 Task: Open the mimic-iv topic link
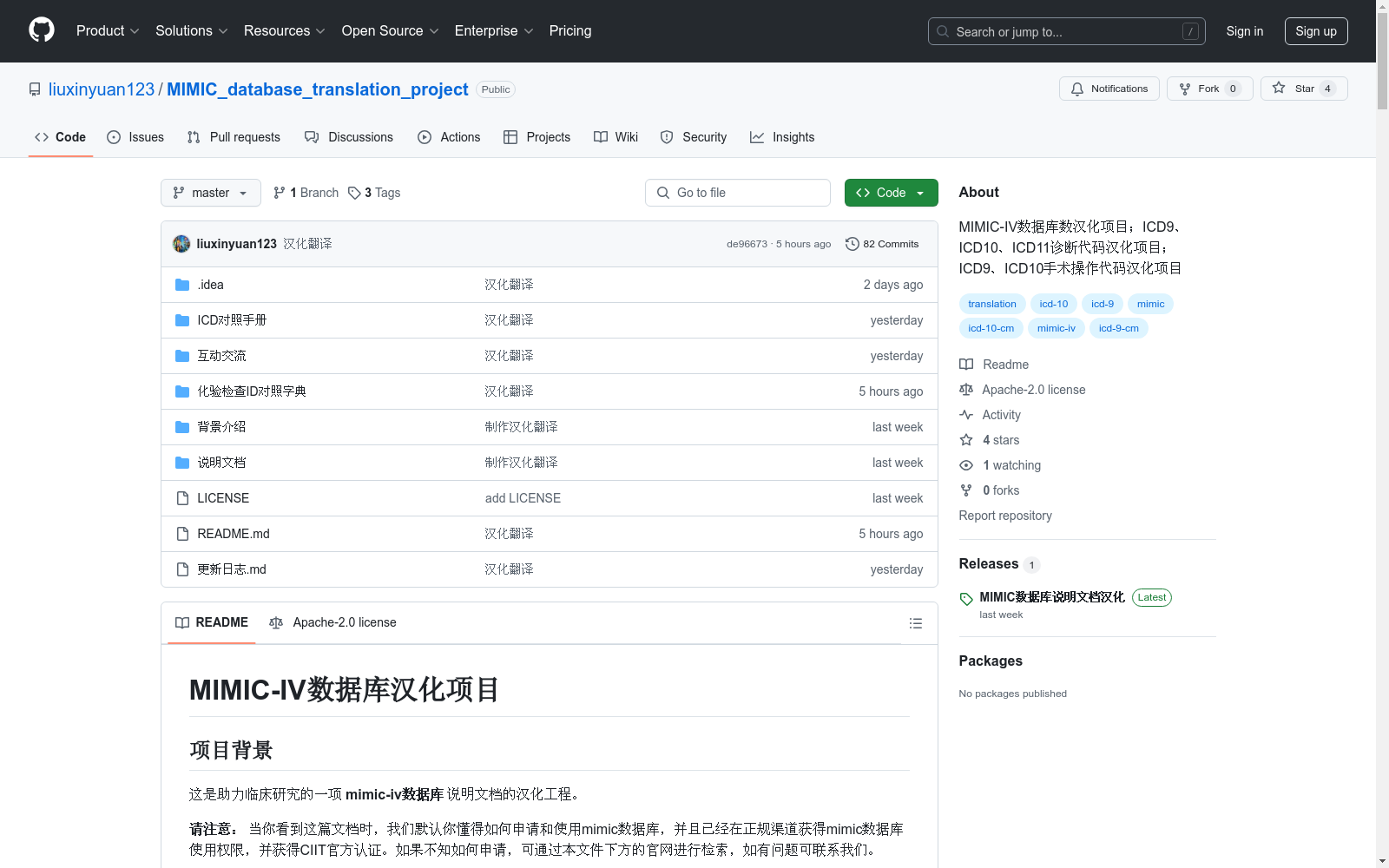1056,327
